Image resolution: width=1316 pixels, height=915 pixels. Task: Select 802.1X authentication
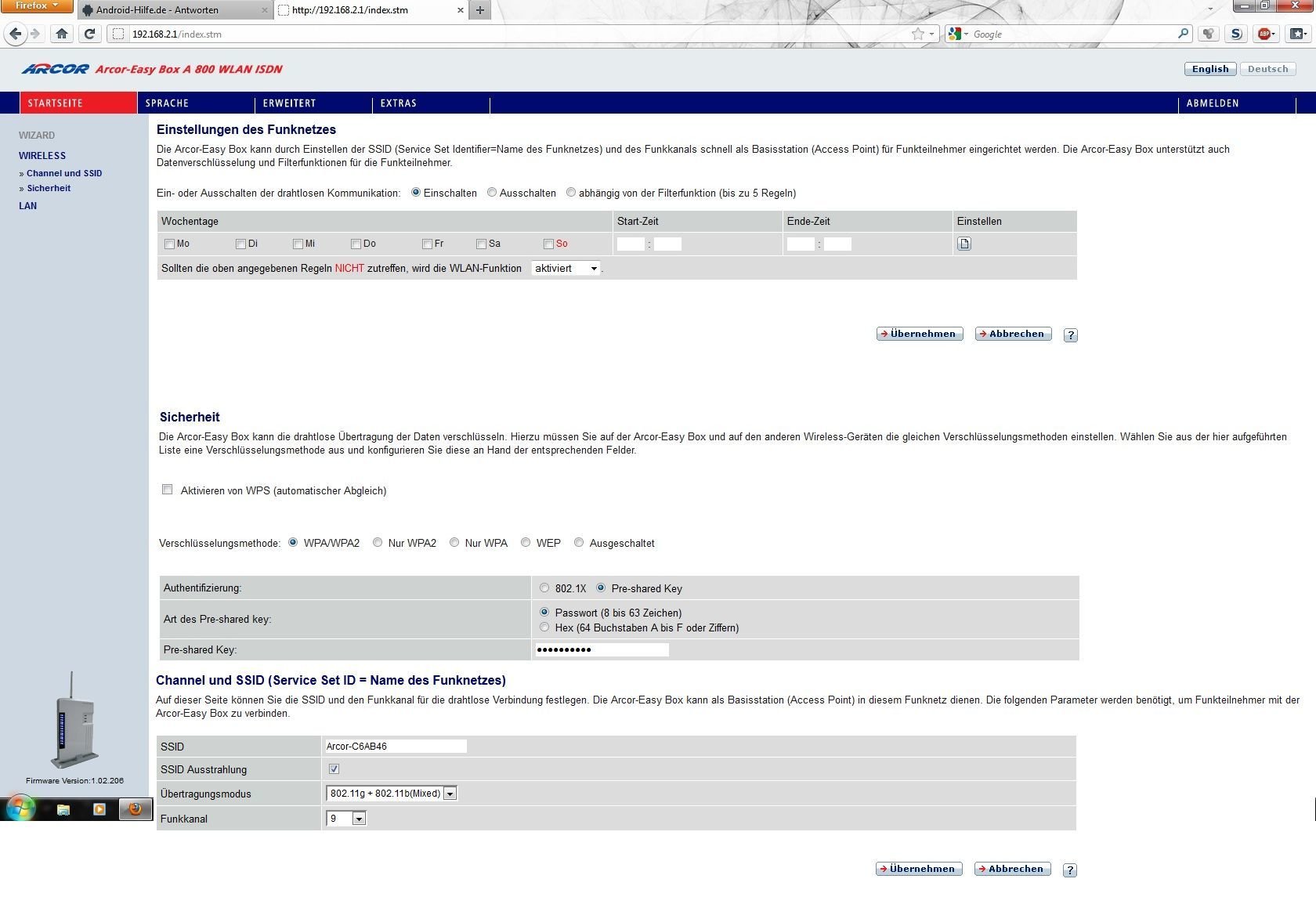[544, 588]
